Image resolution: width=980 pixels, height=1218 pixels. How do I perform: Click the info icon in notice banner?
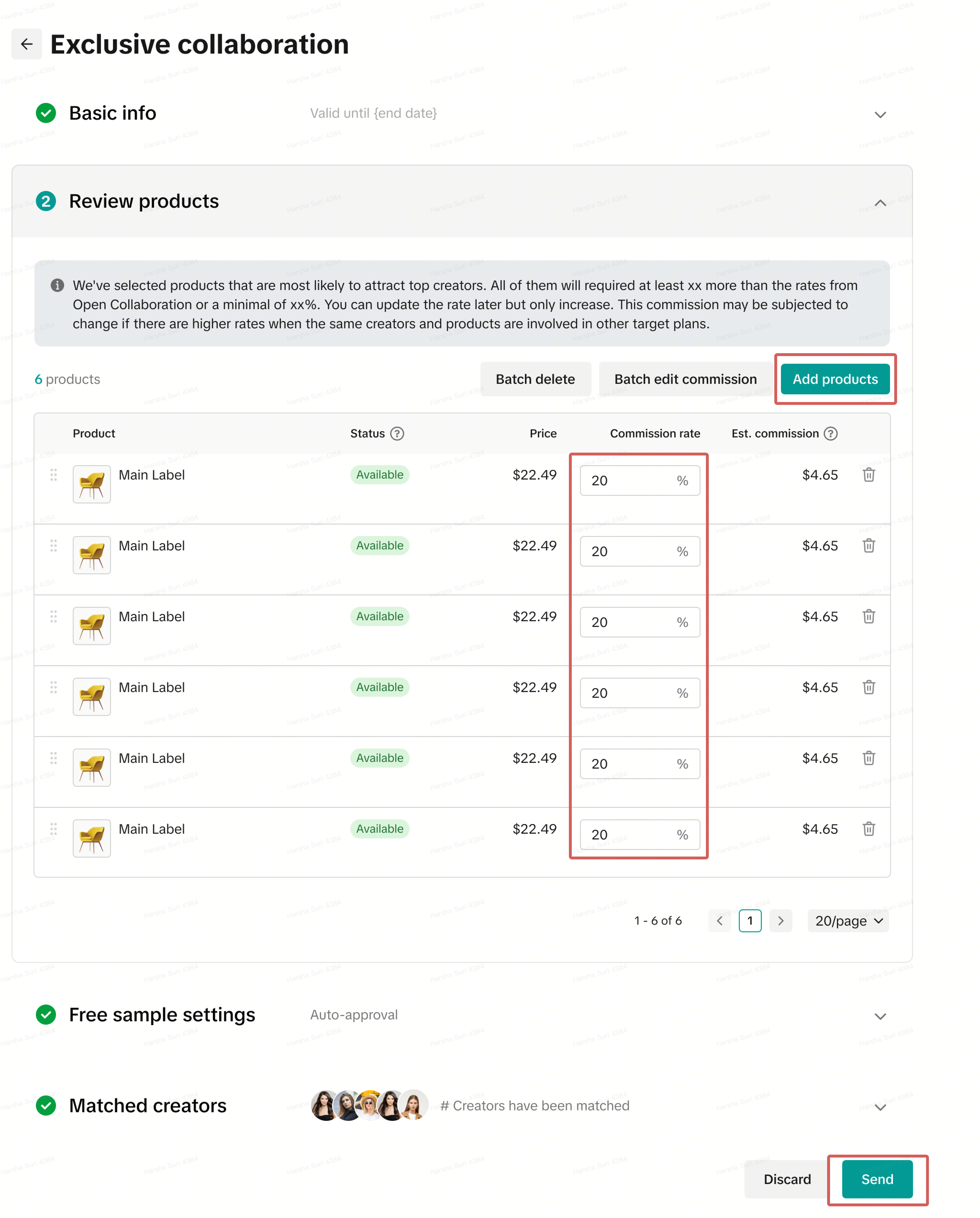(57, 285)
